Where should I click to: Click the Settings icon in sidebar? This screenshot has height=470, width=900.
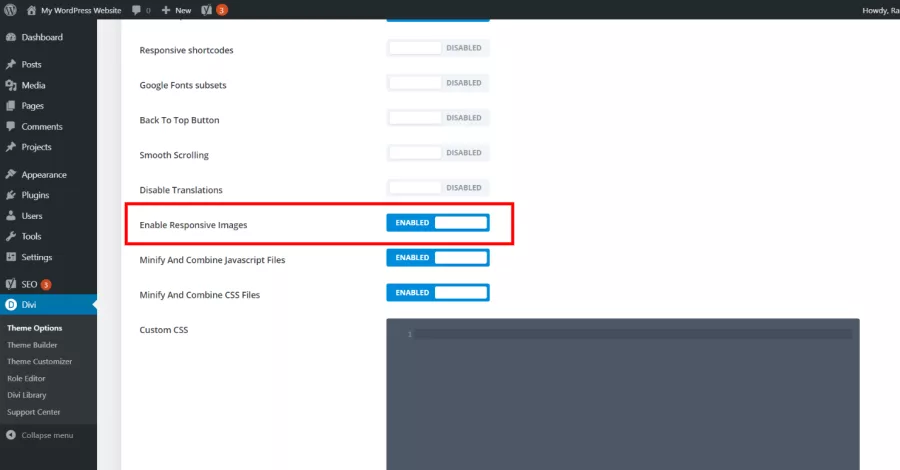11,257
